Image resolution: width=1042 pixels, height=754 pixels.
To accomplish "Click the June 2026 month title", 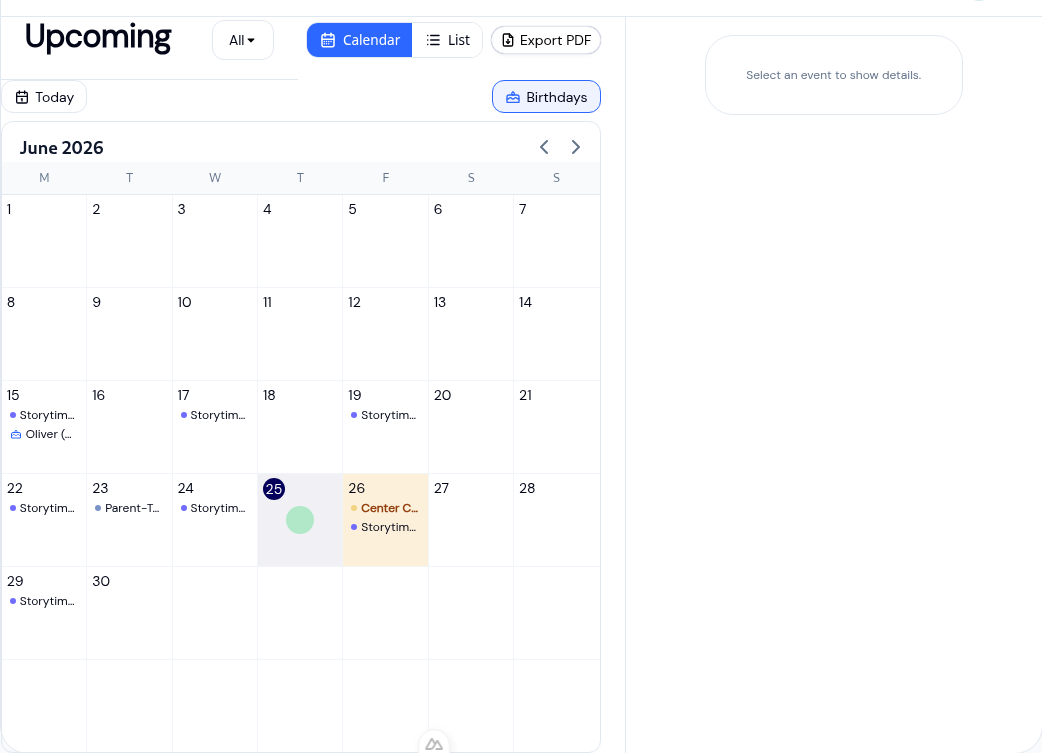I will [x=62, y=147].
